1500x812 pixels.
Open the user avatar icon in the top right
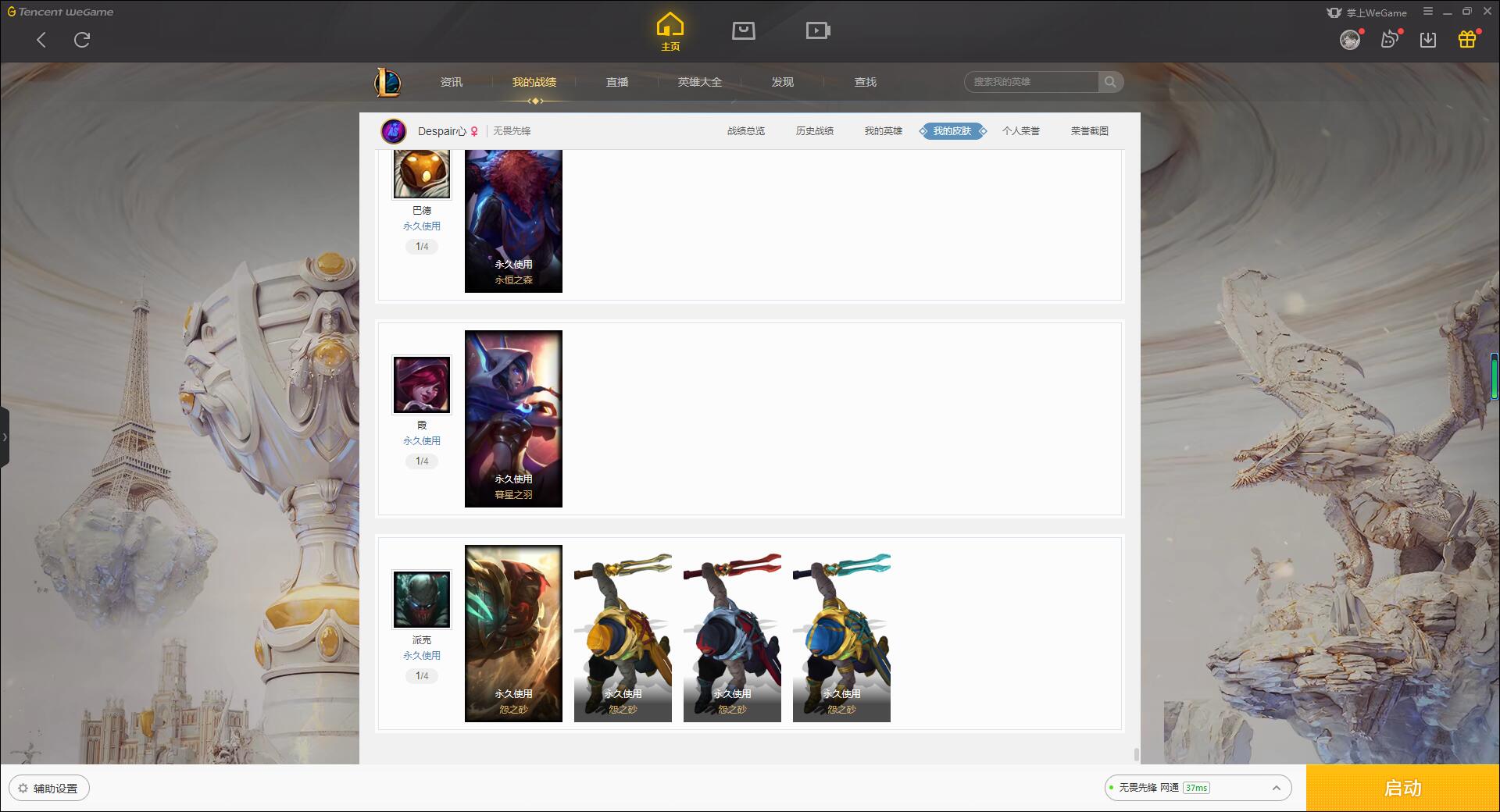[x=1350, y=40]
